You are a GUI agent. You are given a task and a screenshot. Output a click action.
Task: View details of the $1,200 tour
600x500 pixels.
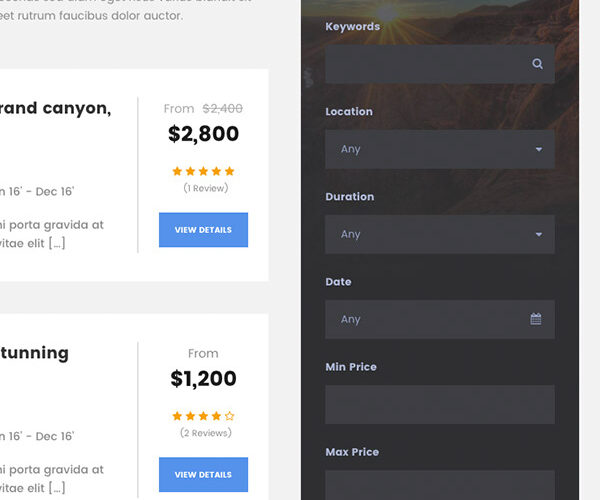click(x=203, y=474)
